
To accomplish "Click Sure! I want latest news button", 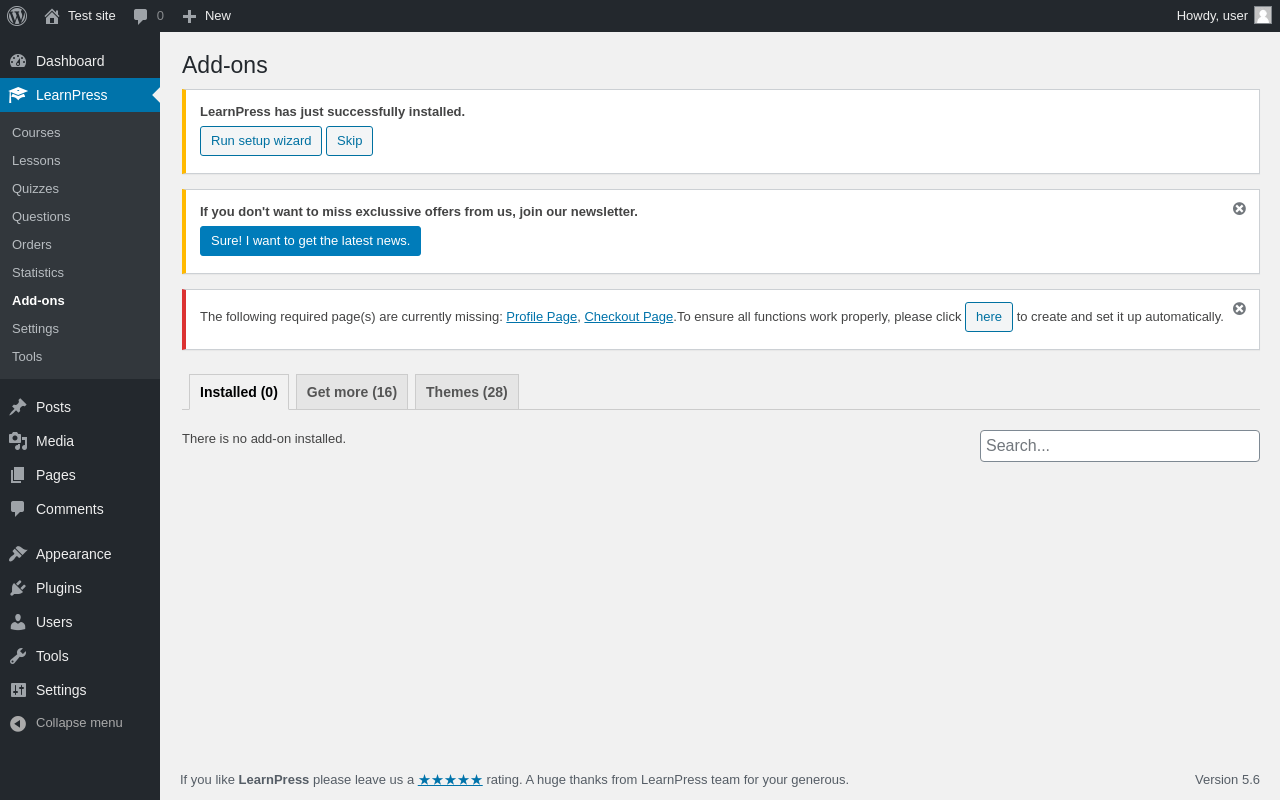I will pyautogui.click(x=310, y=241).
